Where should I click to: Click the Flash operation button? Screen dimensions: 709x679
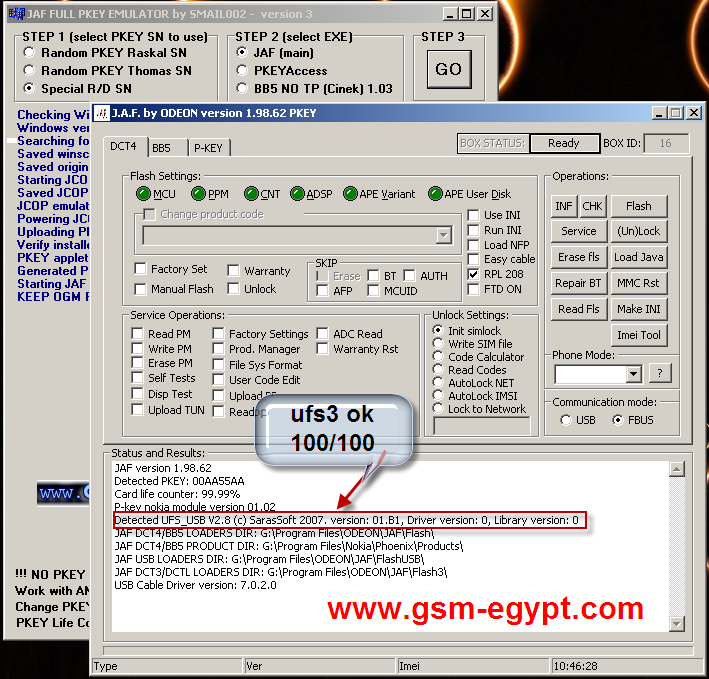click(x=638, y=206)
